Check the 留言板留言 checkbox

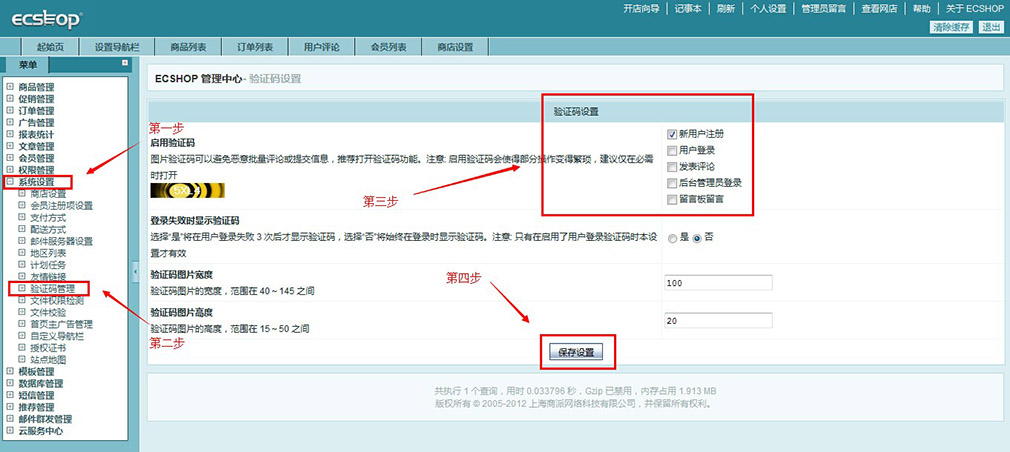[672, 199]
